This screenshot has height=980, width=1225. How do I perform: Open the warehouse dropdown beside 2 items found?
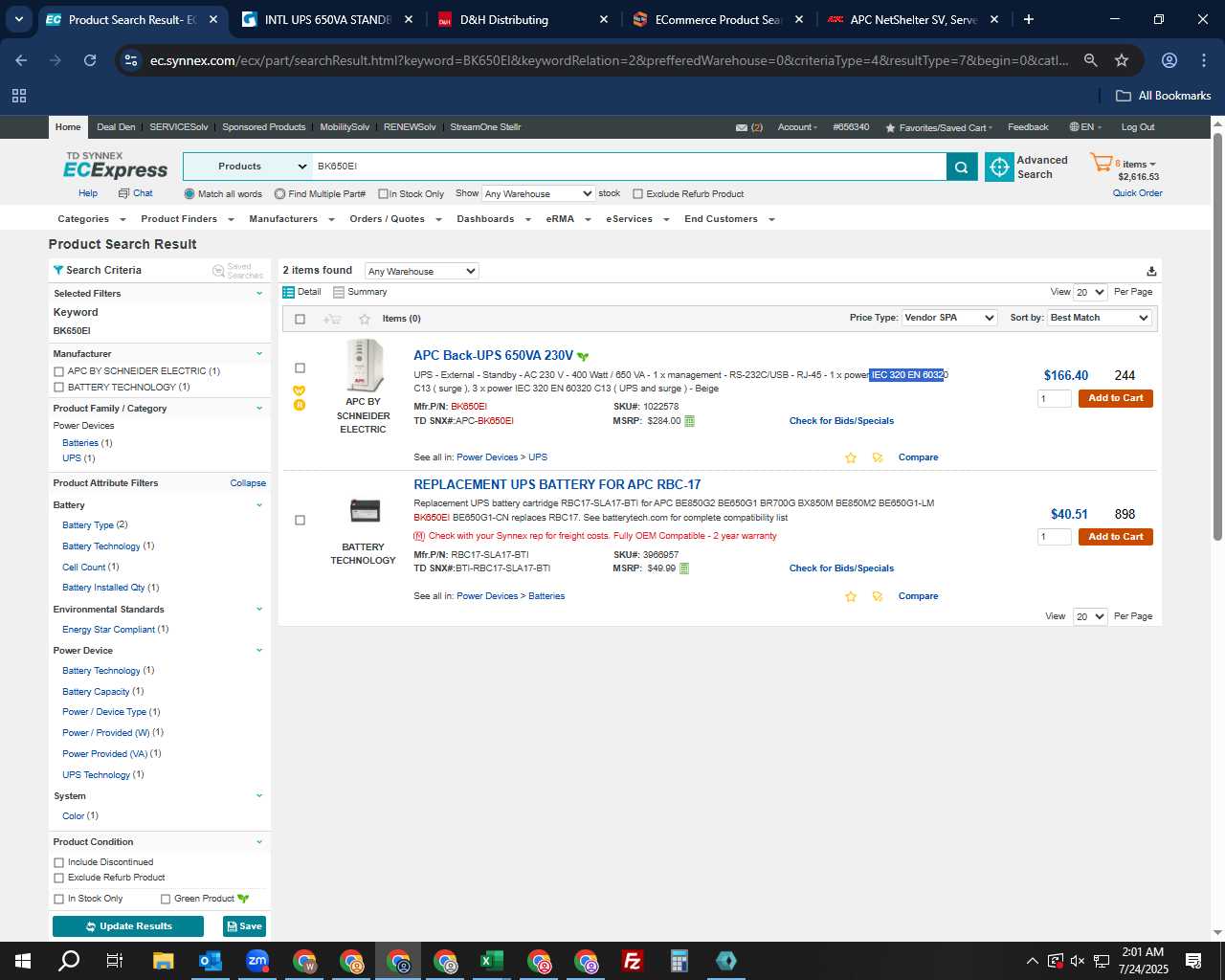click(422, 271)
